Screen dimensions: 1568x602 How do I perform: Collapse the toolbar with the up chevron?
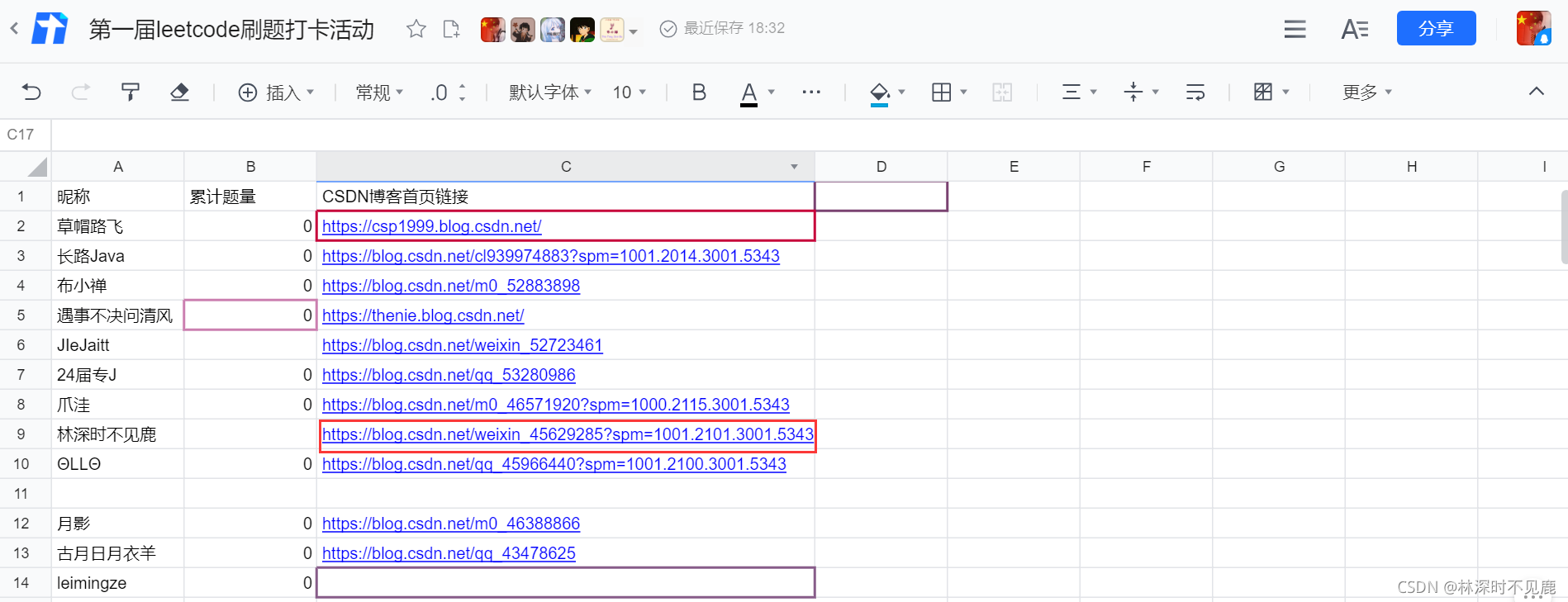1537,91
